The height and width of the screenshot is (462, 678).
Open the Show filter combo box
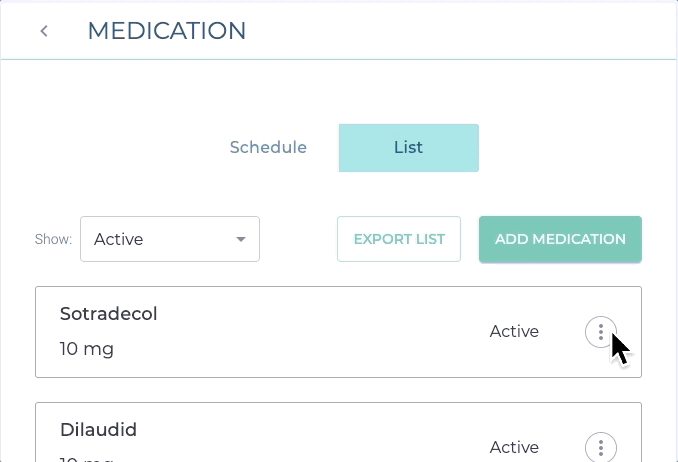[170, 239]
